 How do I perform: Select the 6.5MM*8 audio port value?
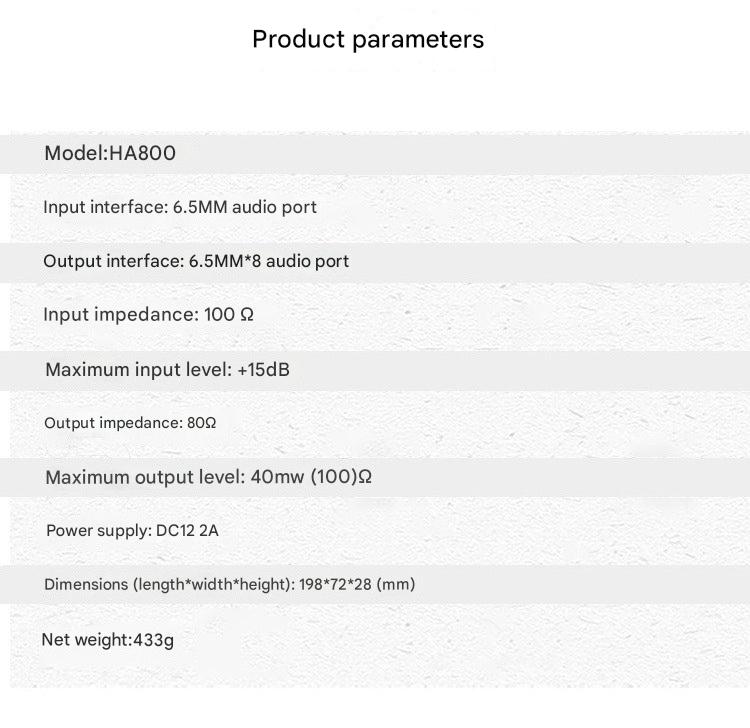pos(269,262)
